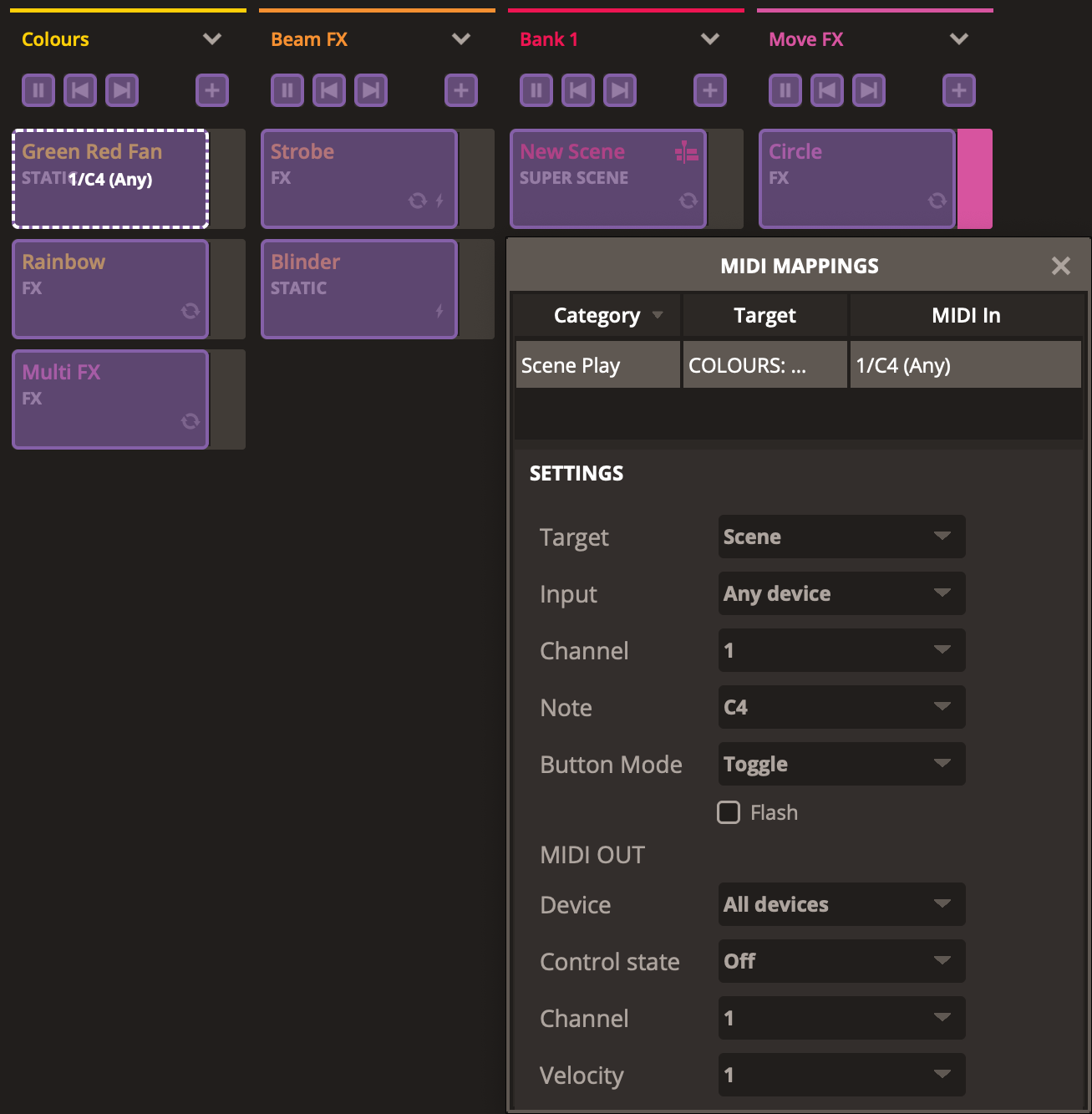Sort mappings by Category column header

click(x=597, y=315)
